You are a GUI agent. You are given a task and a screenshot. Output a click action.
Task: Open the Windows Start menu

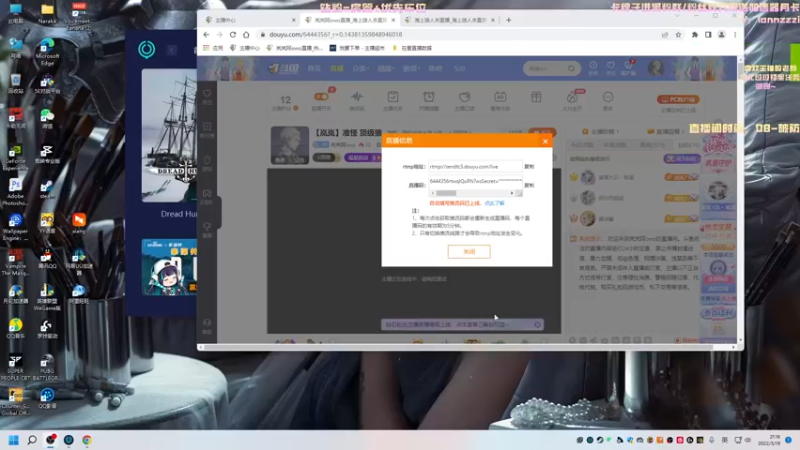(x=14, y=440)
